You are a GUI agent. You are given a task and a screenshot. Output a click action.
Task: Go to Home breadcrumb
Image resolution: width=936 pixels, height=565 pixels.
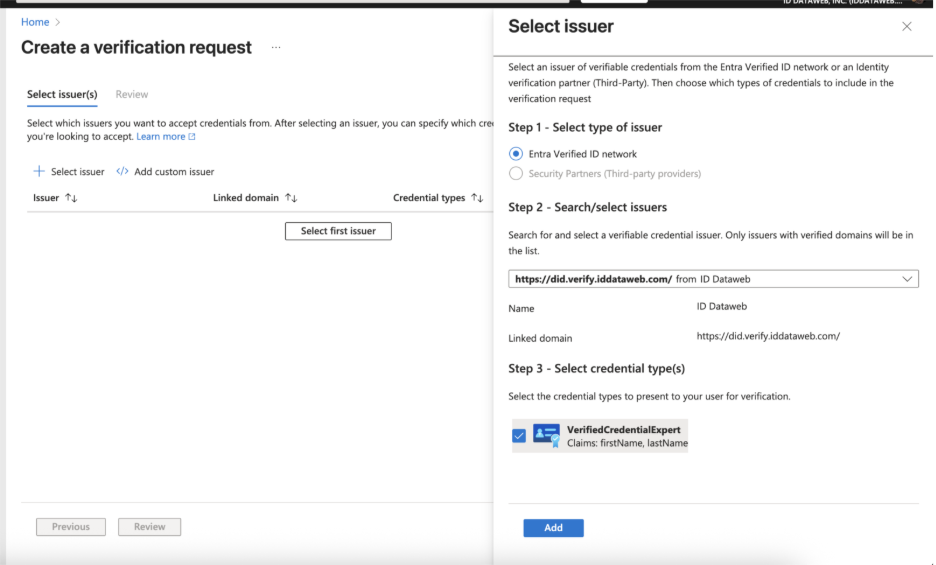tap(35, 22)
